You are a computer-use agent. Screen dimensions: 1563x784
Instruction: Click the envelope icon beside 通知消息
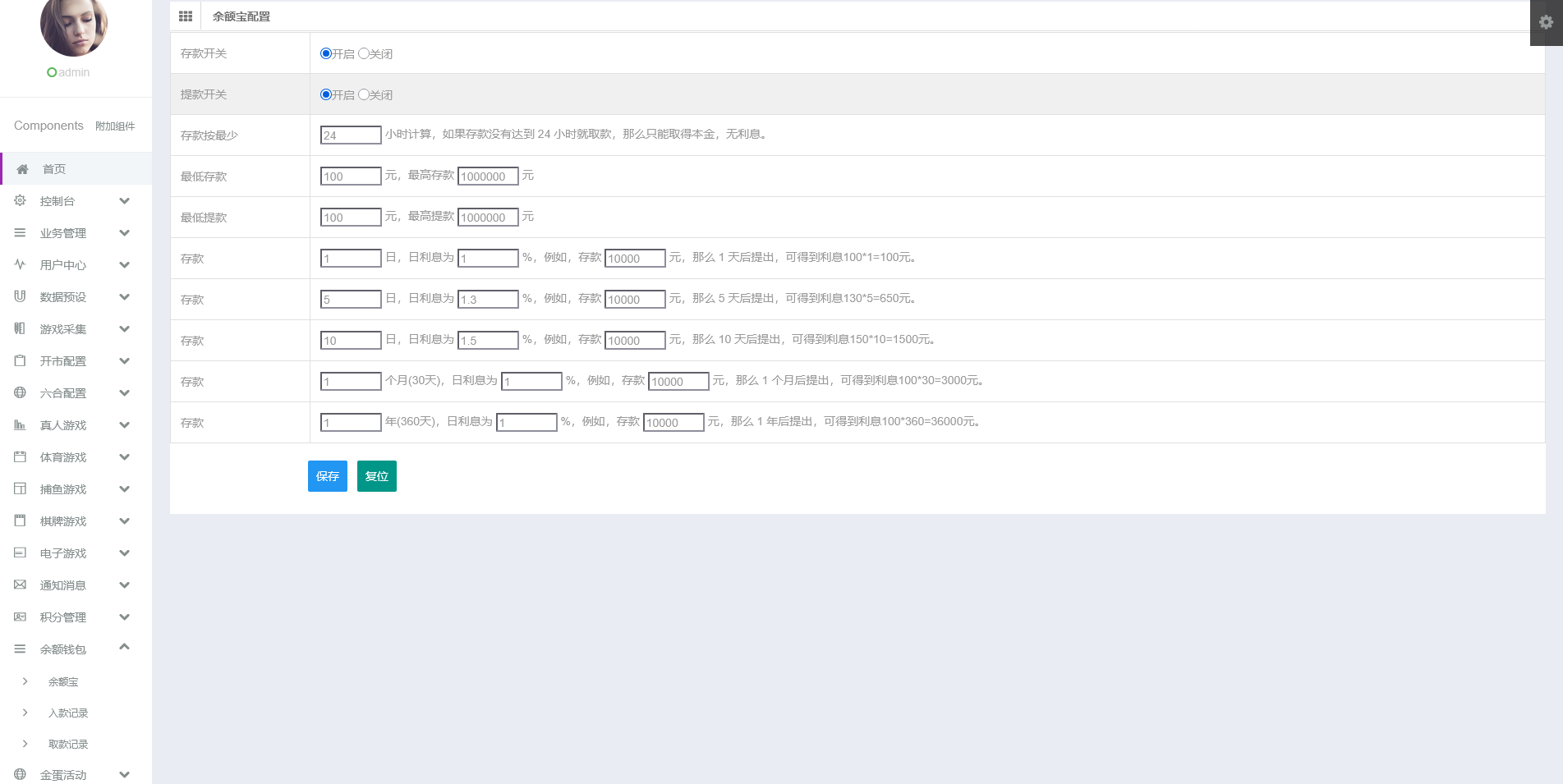click(x=21, y=585)
